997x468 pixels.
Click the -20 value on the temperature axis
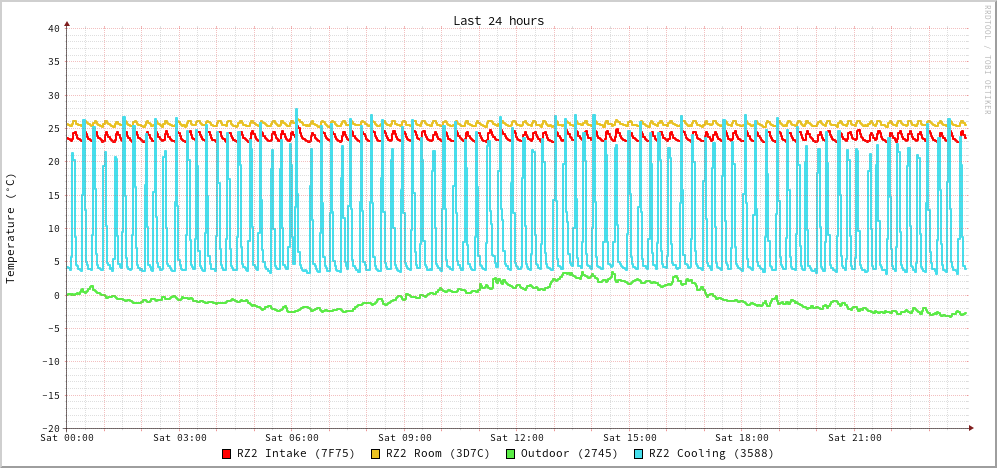click(x=51, y=428)
